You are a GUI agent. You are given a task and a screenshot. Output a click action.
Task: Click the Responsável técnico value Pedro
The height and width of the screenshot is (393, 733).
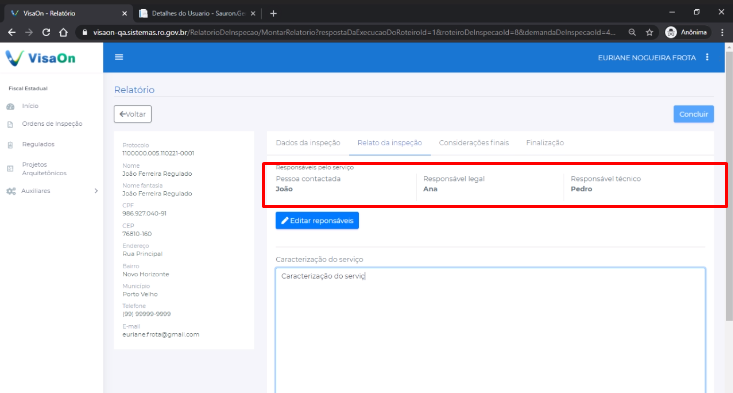(581, 189)
